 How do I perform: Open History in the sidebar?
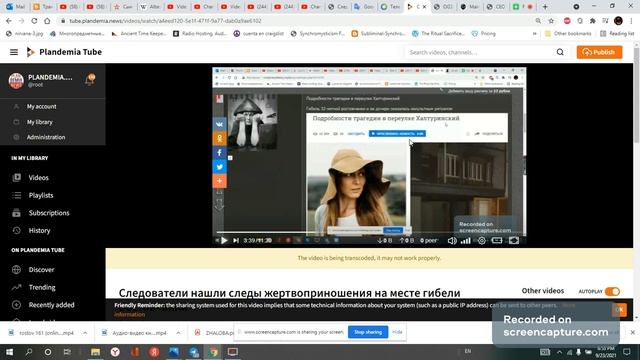tap(39, 230)
